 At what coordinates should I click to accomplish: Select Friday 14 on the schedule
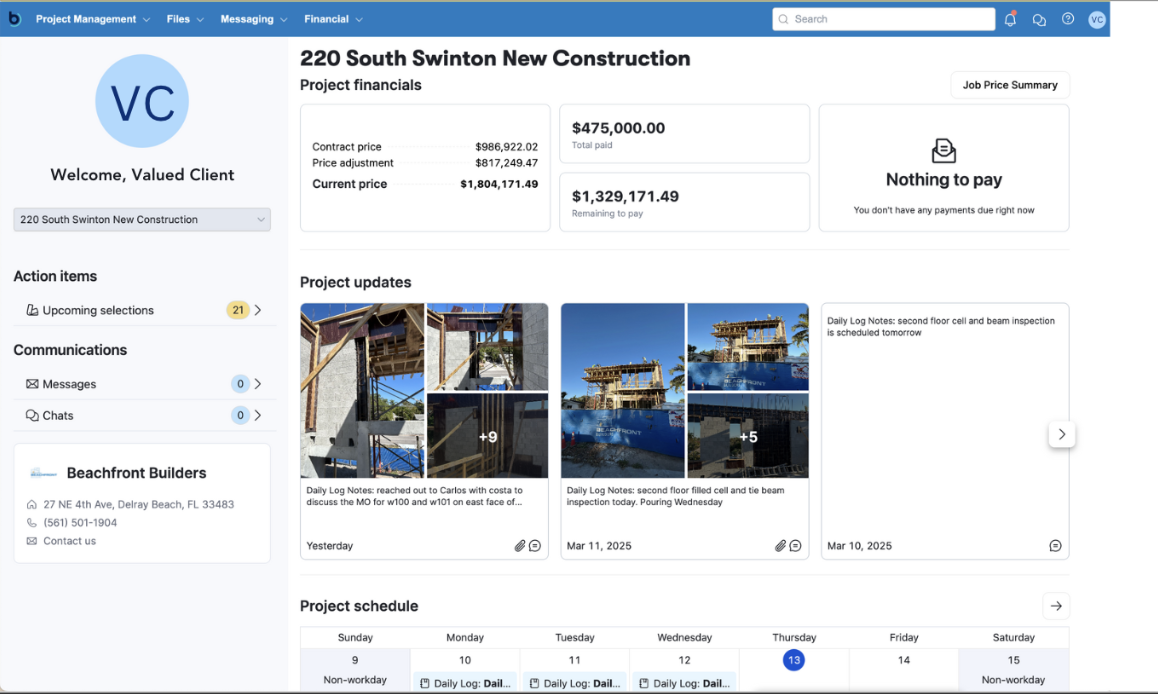tap(904, 660)
